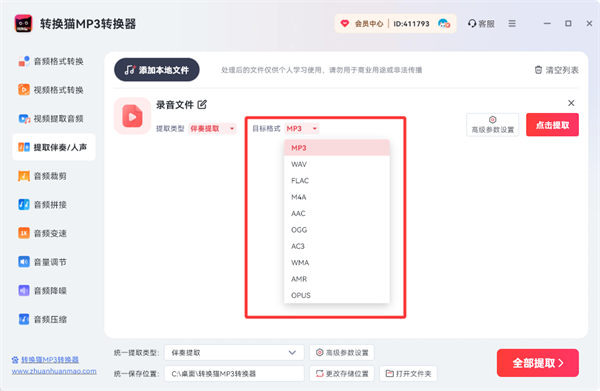Click the 会员中心 heart icon

coord(345,24)
